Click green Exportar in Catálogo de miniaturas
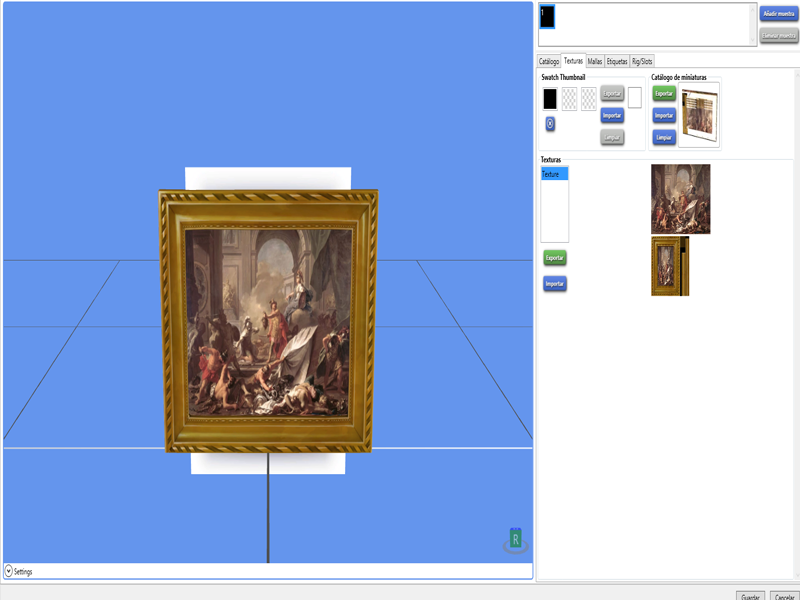Image resolution: width=800 pixels, height=600 pixels. [664, 93]
